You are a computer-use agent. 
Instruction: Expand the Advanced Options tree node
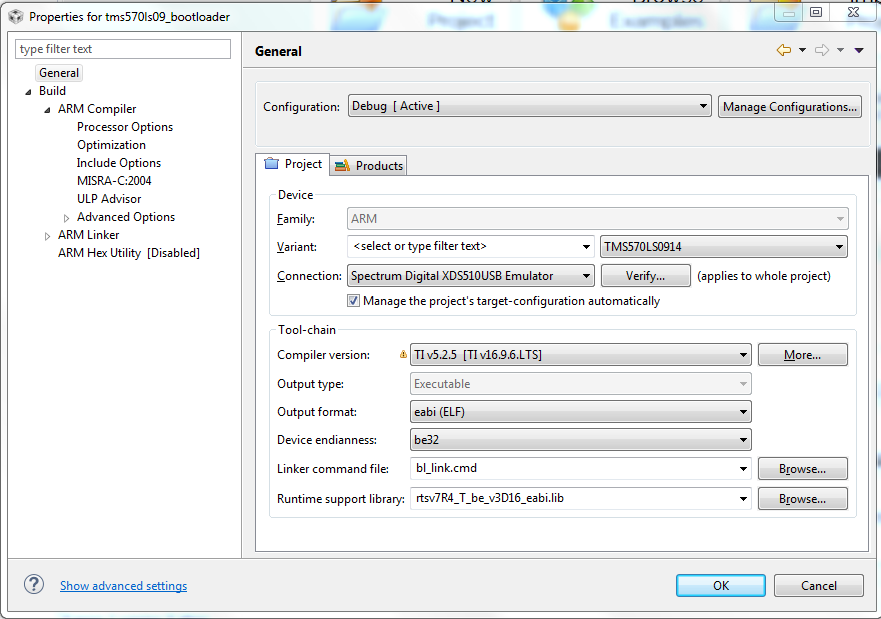click(66, 218)
